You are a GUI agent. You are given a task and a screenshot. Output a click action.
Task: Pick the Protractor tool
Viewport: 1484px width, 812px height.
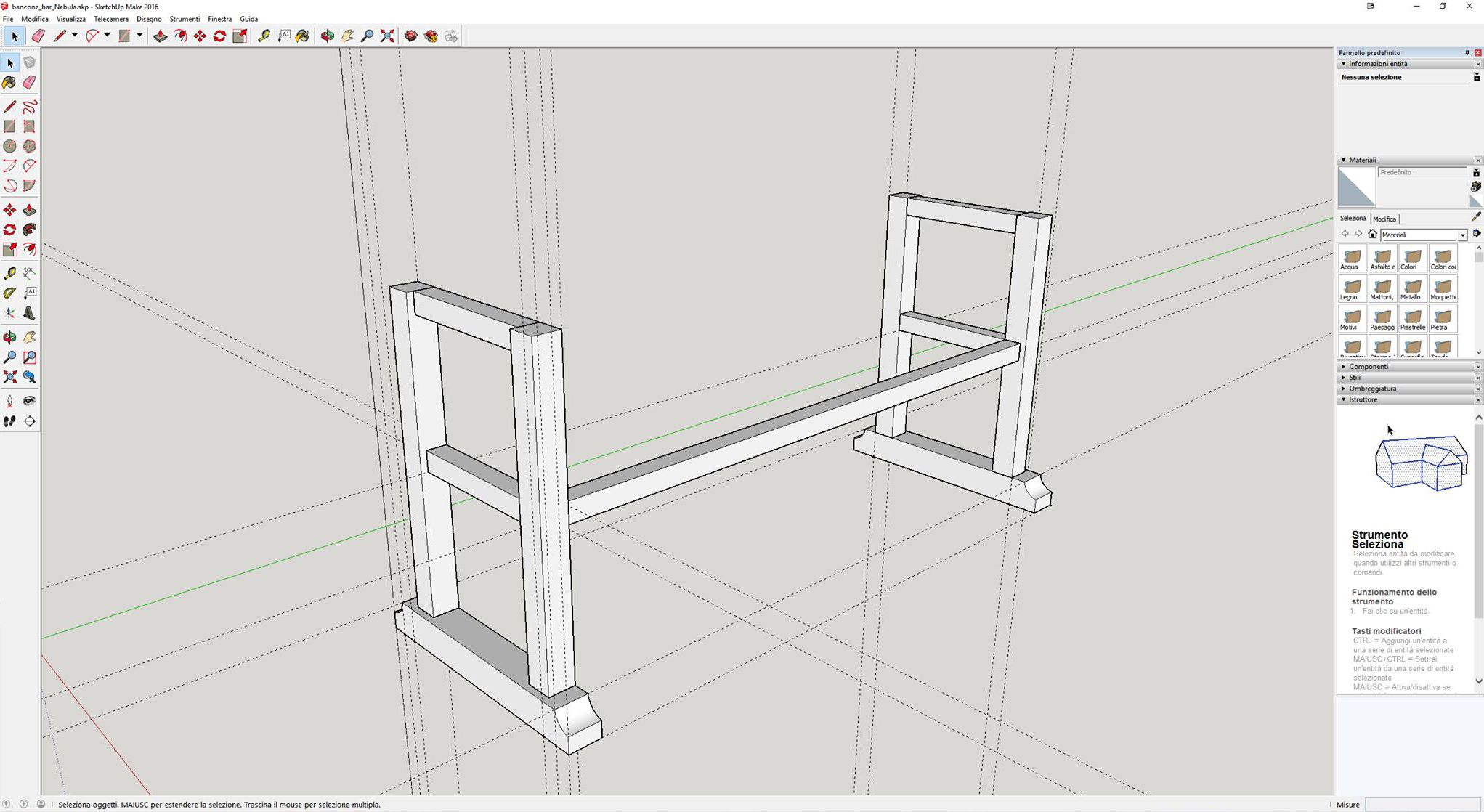point(9,293)
